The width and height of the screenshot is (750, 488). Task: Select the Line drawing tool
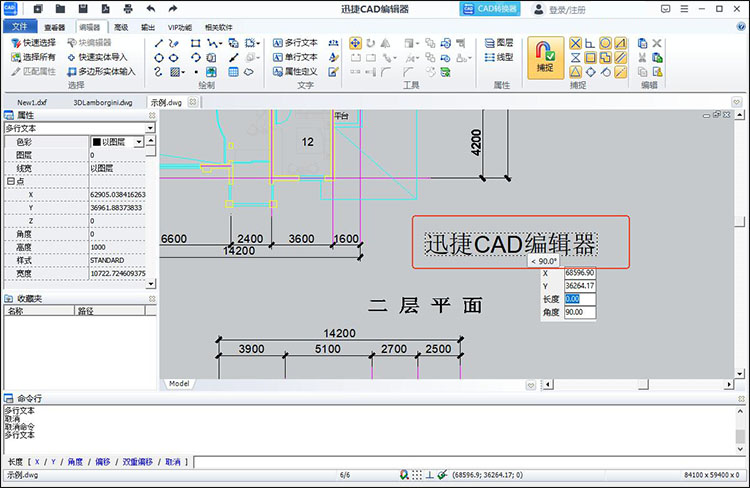coord(159,44)
